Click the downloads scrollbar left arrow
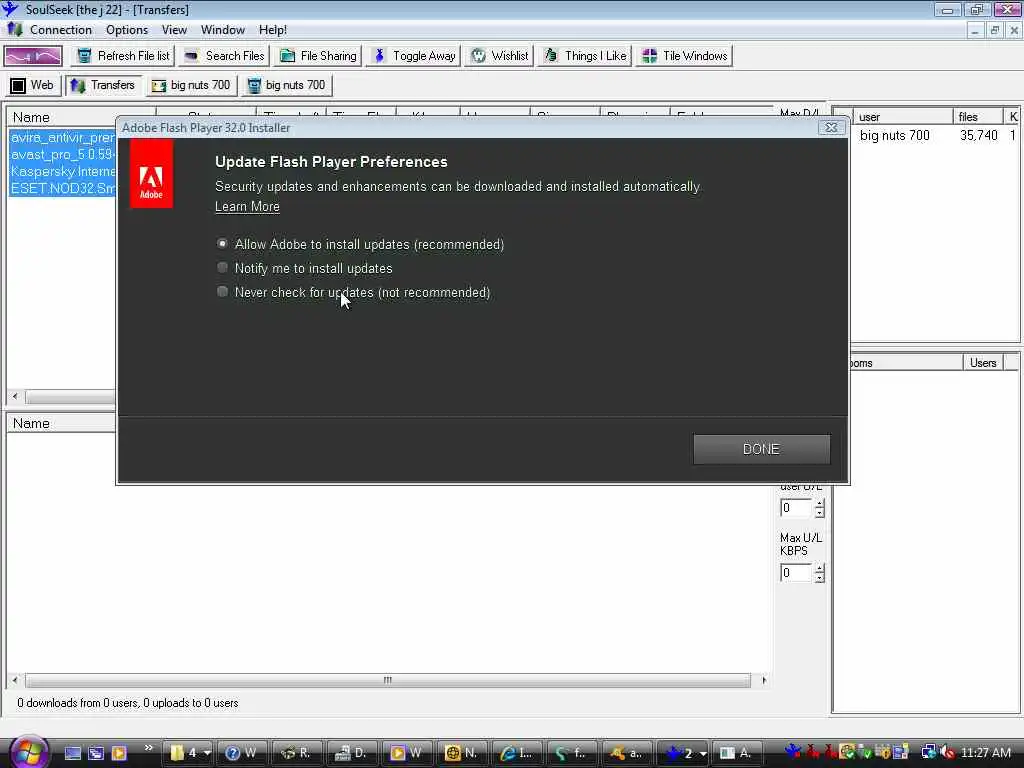Screen dimensions: 1024x768 pyautogui.click(x=15, y=396)
